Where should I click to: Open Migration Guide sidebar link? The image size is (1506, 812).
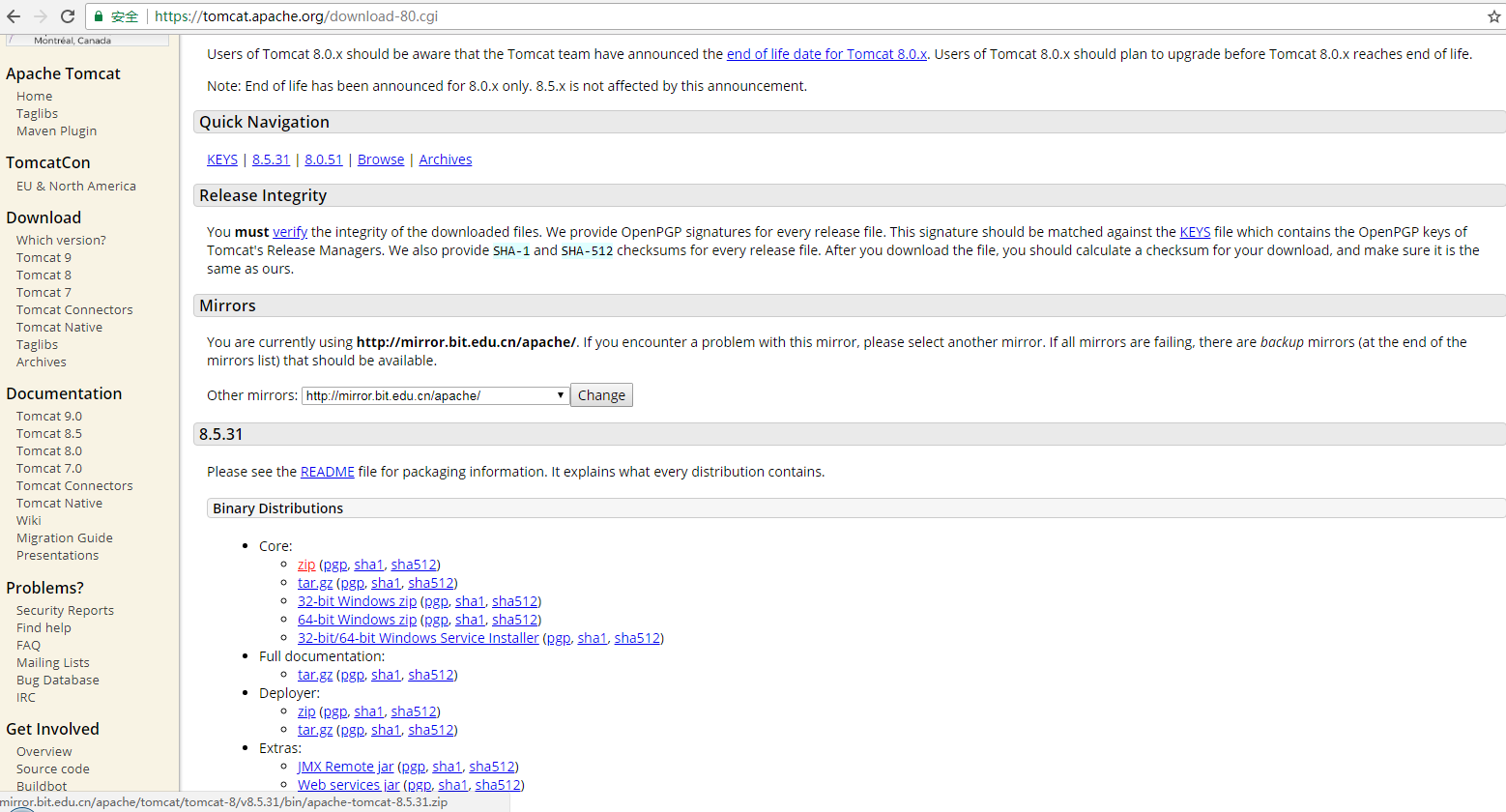pyautogui.click(x=65, y=537)
